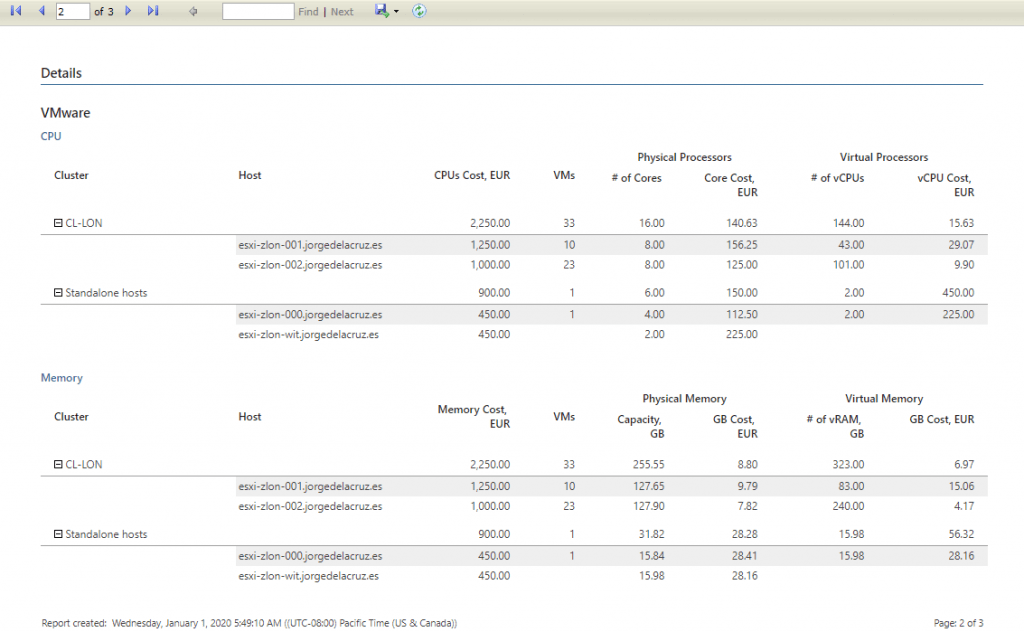
Task: Click the 323.00 vRAM value
Action: [848, 465]
